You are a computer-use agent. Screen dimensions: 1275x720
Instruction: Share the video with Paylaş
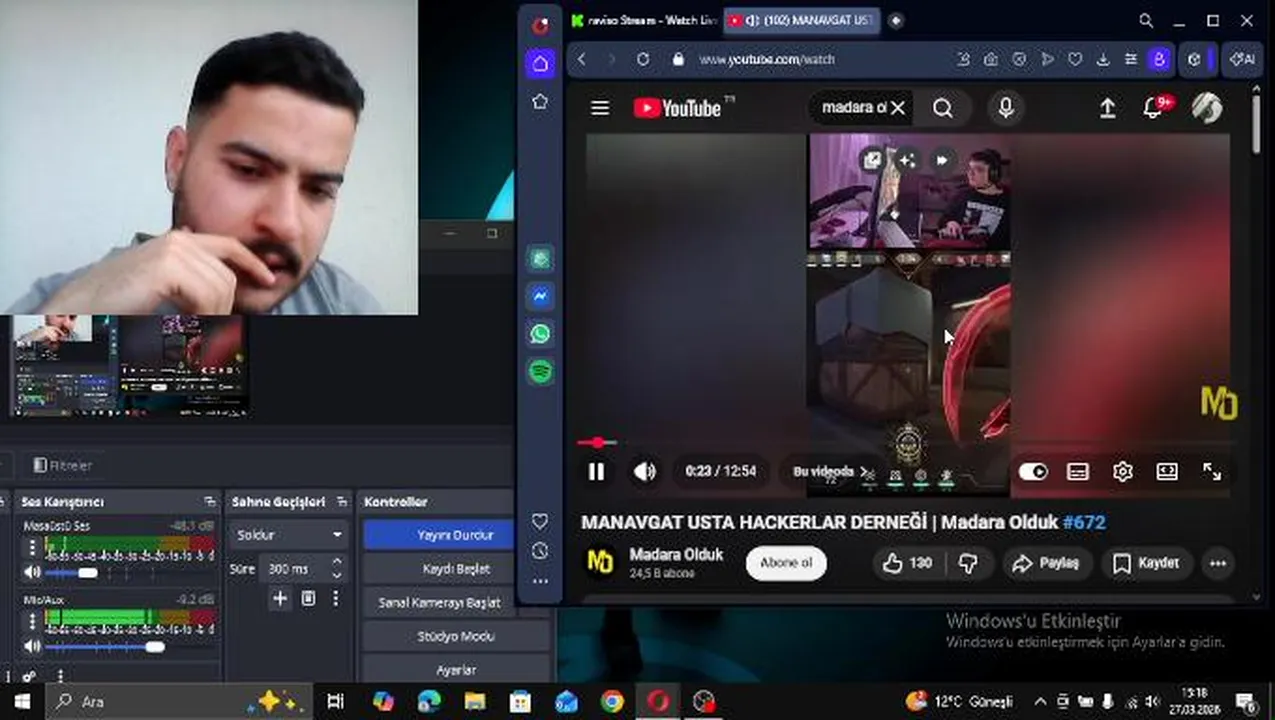pyautogui.click(x=1046, y=563)
